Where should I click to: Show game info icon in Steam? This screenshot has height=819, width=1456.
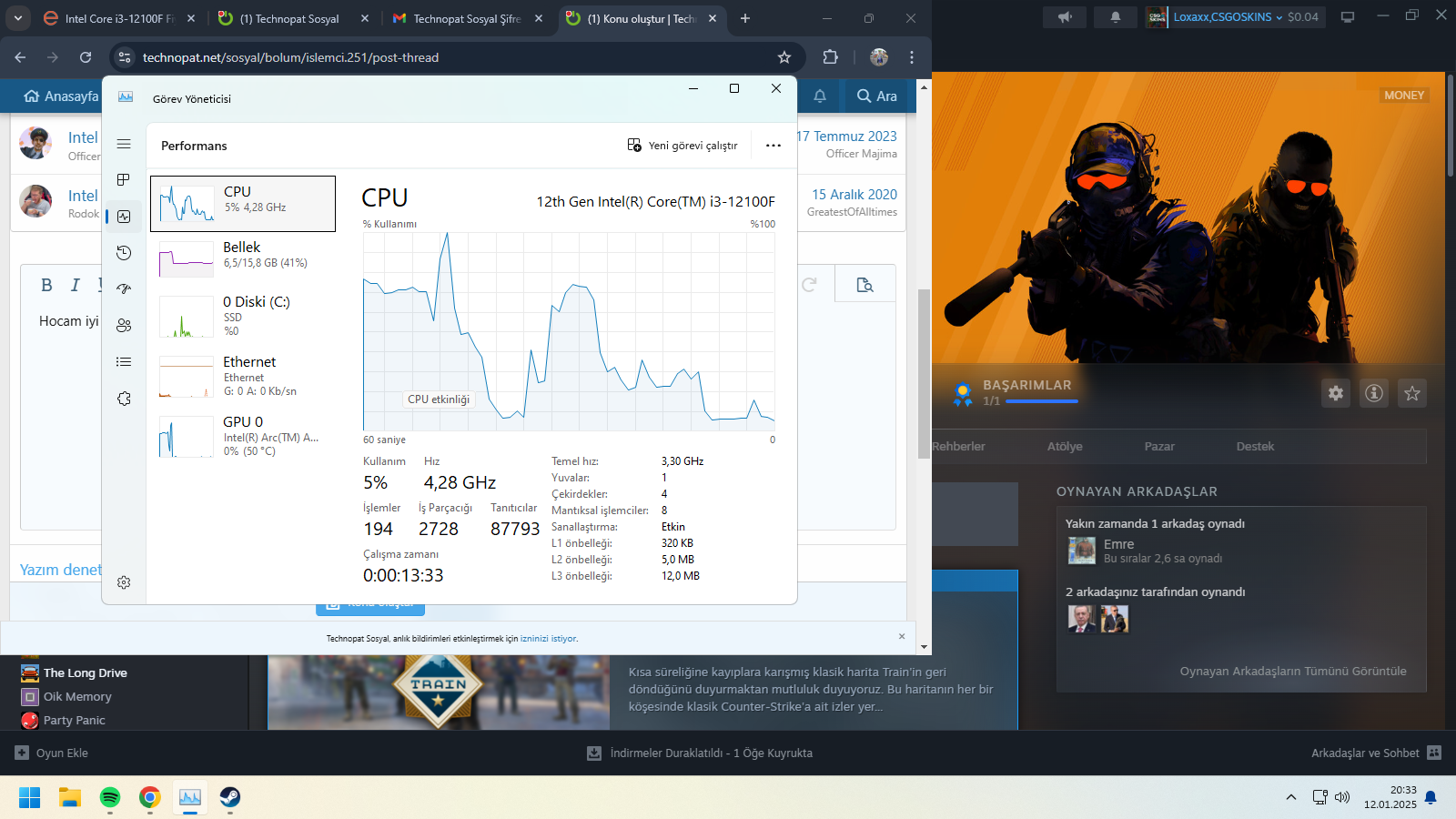pos(1374,393)
